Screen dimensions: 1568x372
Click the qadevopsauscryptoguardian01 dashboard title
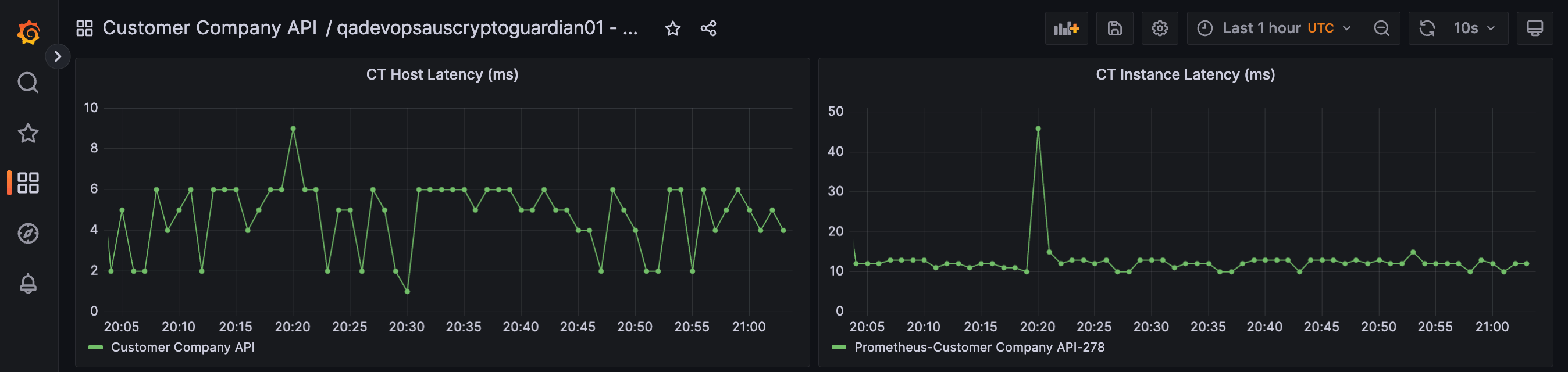487,28
